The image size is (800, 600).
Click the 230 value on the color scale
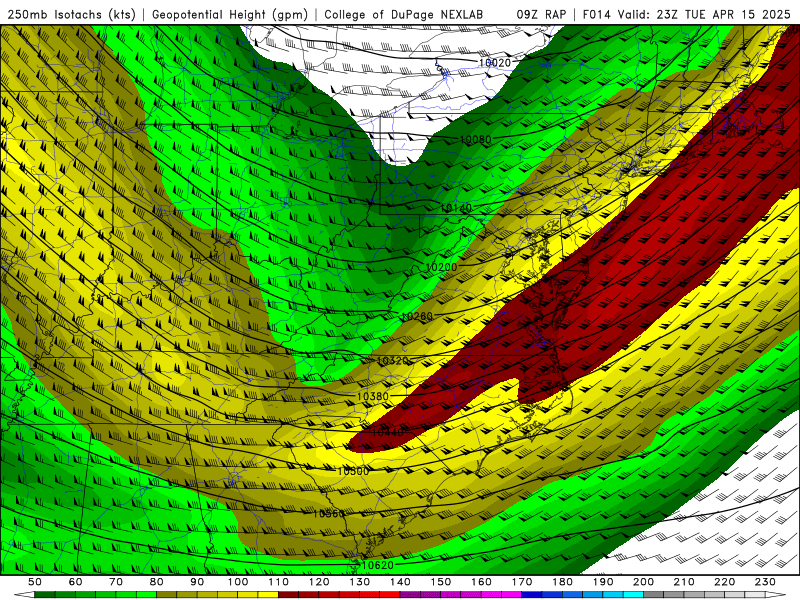click(x=765, y=582)
